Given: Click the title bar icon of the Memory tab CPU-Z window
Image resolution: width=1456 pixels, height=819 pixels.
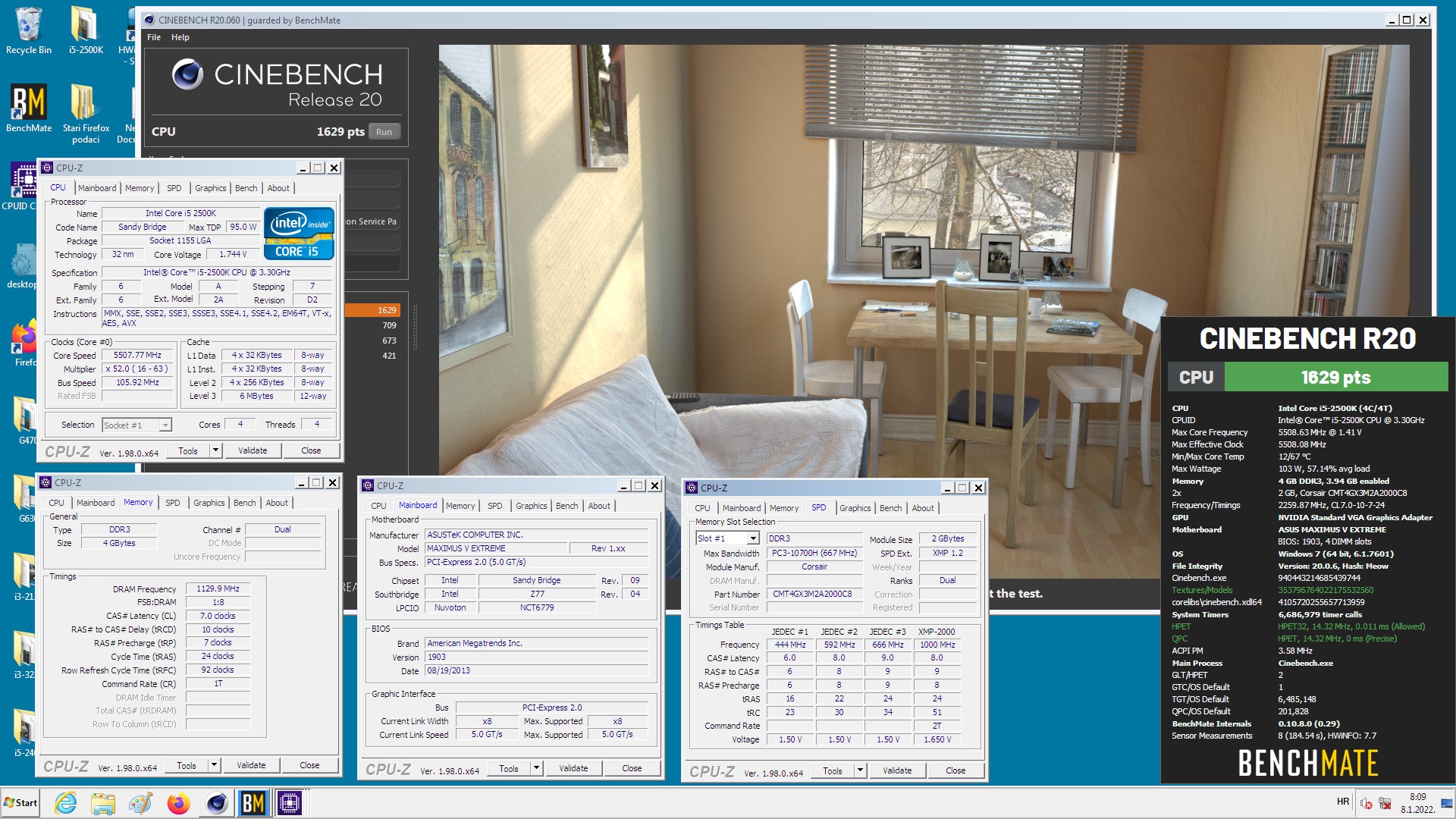Looking at the screenshot, I should pyautogui.click(x=45, y=482).
